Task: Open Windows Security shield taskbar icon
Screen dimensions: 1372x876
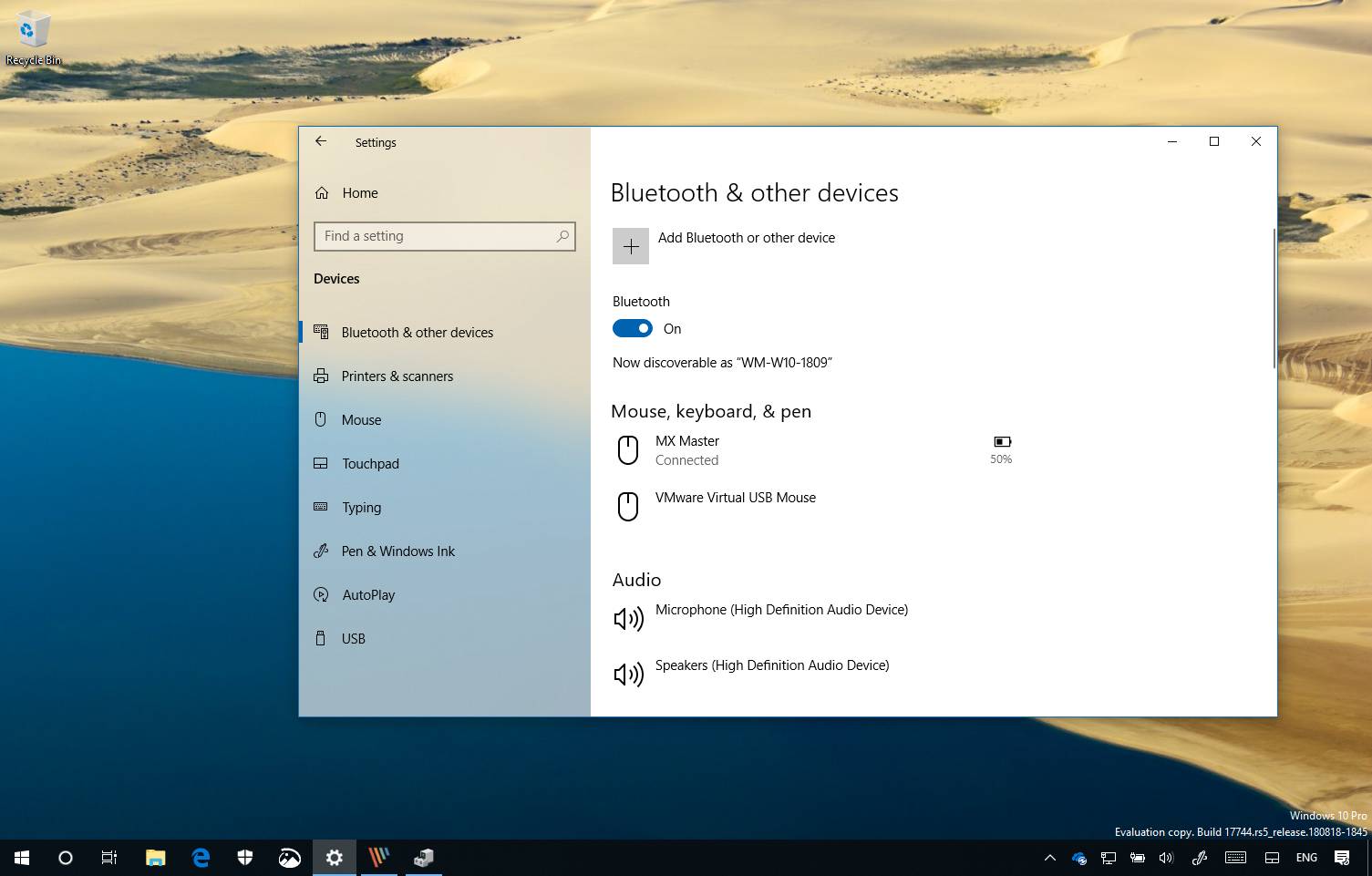Action: click(x=245, y=858)
